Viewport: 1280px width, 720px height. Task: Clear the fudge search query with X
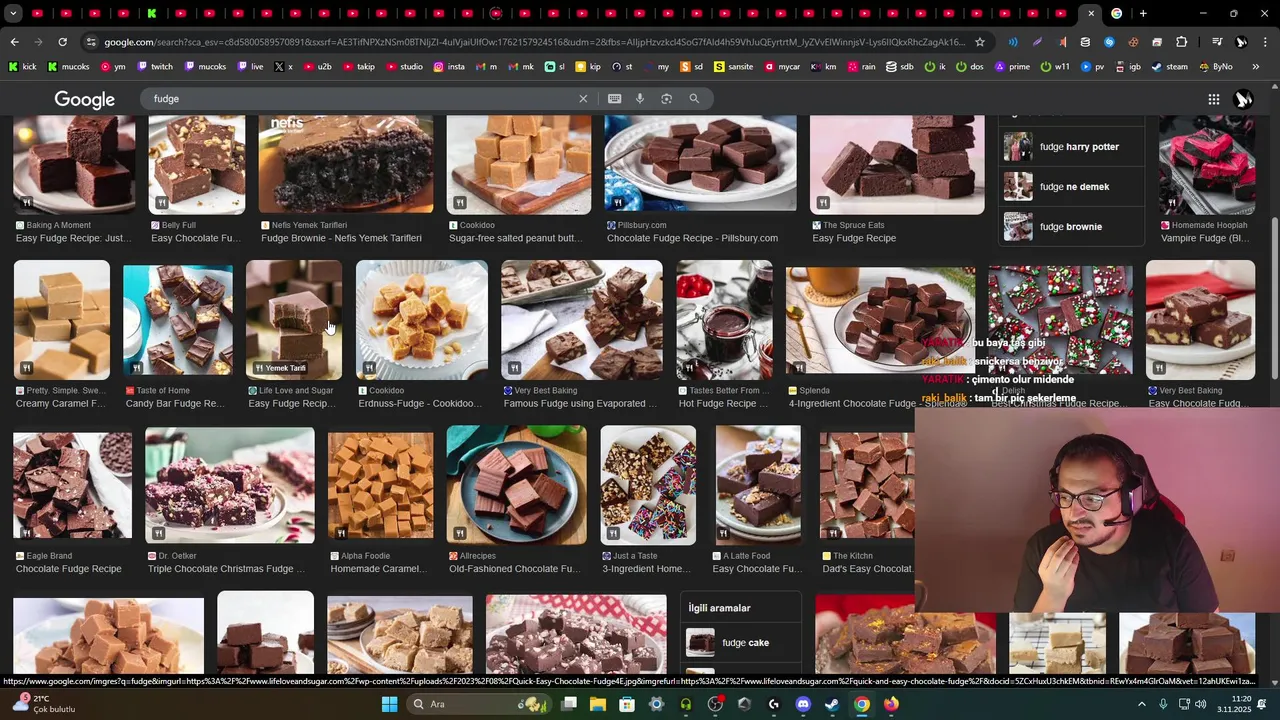[583, 99]
